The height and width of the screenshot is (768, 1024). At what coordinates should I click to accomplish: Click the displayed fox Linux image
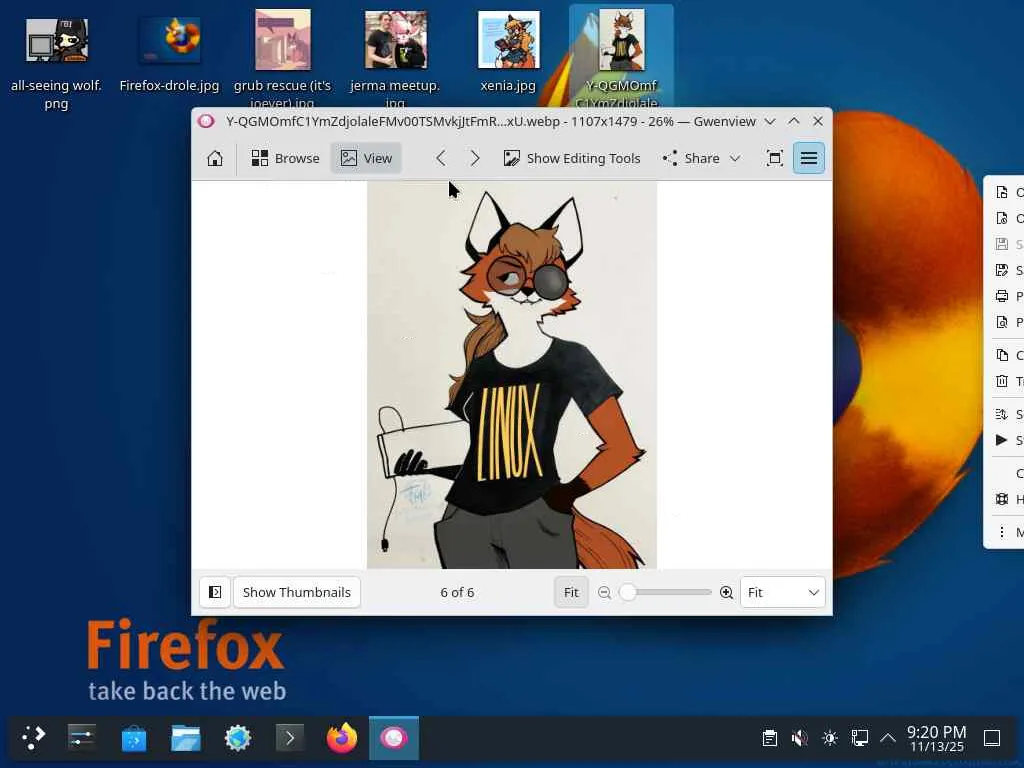pos(511,375)
